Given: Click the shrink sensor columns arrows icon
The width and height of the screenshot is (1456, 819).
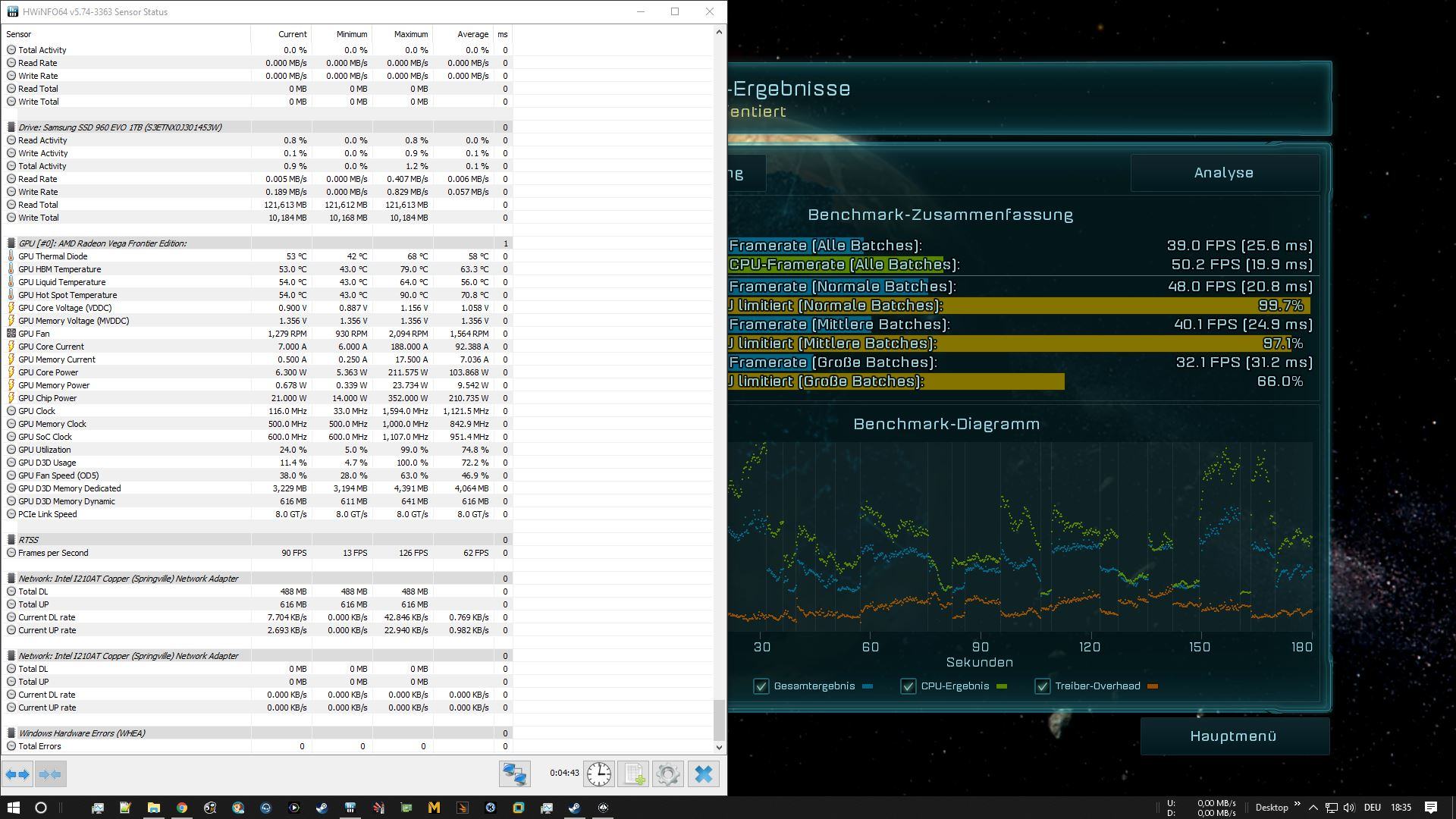Looking at the screenshot, I should [50, 774].
